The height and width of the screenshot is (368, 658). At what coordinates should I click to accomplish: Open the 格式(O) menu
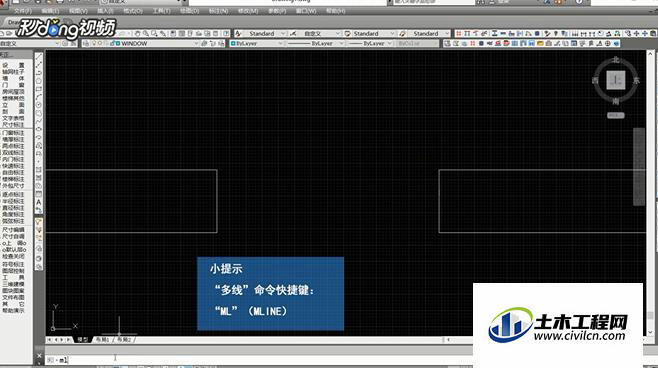[x=133, y=11]
